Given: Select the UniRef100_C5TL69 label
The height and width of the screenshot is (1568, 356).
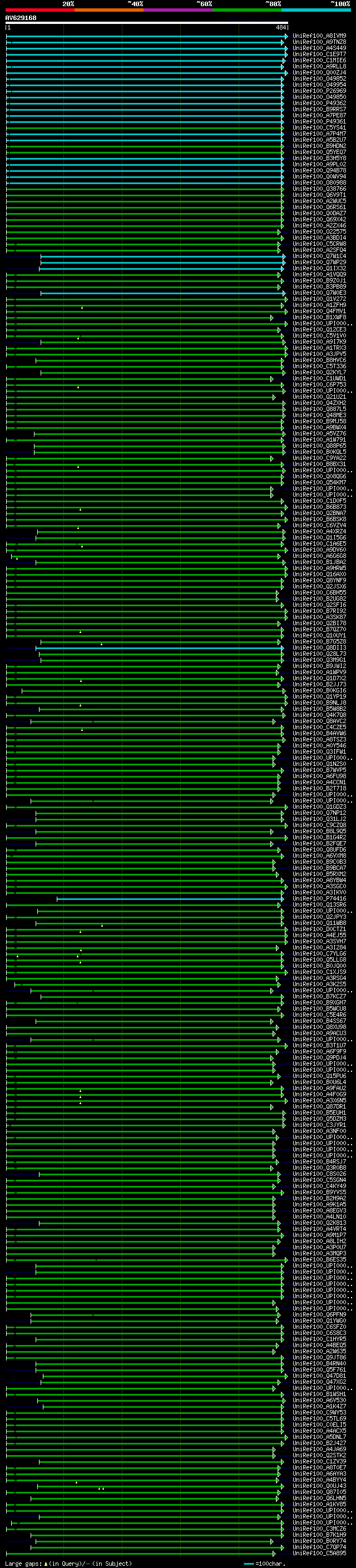Looking at the screenshot, I should (x=319, y=1418).
